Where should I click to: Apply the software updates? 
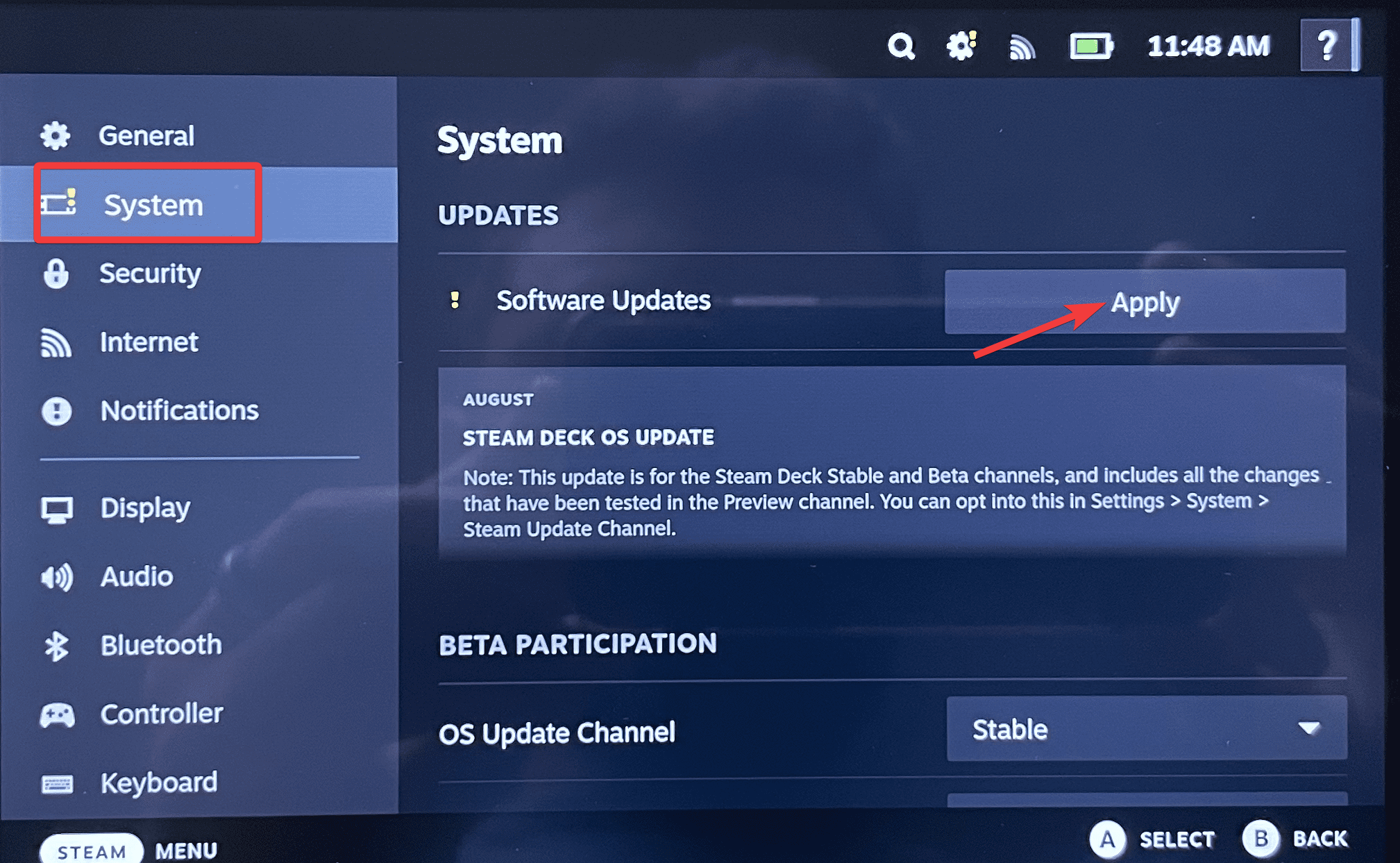tap(1145, 302)
